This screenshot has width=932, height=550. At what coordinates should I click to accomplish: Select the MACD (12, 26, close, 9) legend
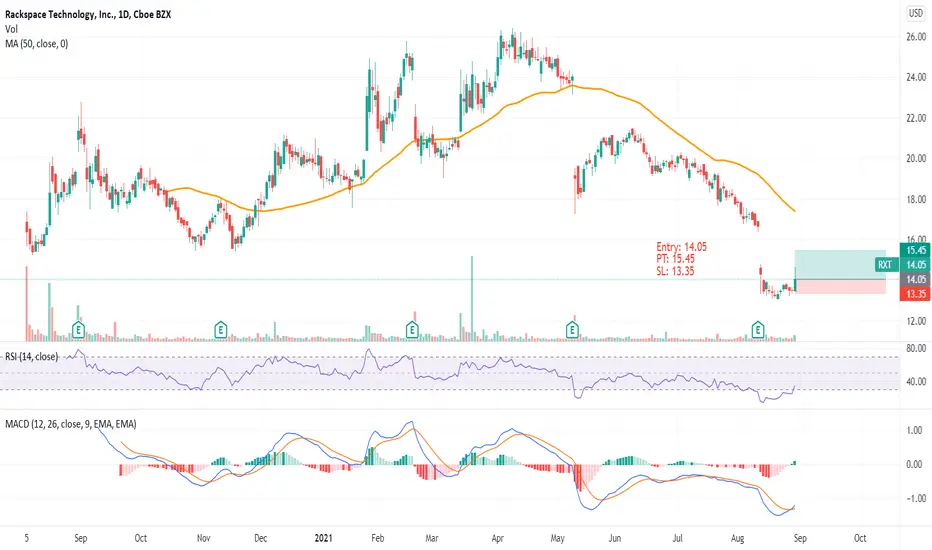tap(71, 424)
